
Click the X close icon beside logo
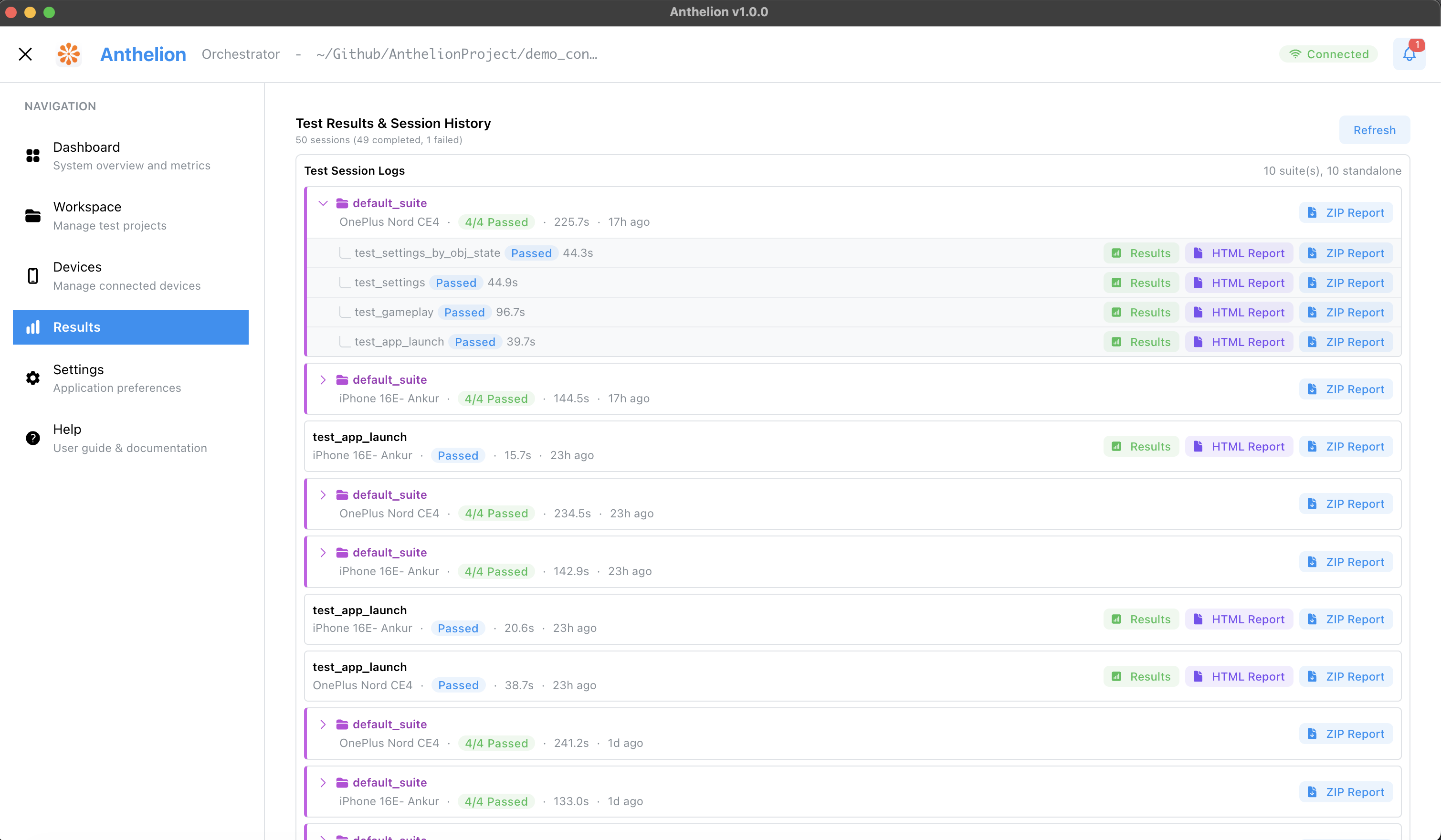pos(25,54)
